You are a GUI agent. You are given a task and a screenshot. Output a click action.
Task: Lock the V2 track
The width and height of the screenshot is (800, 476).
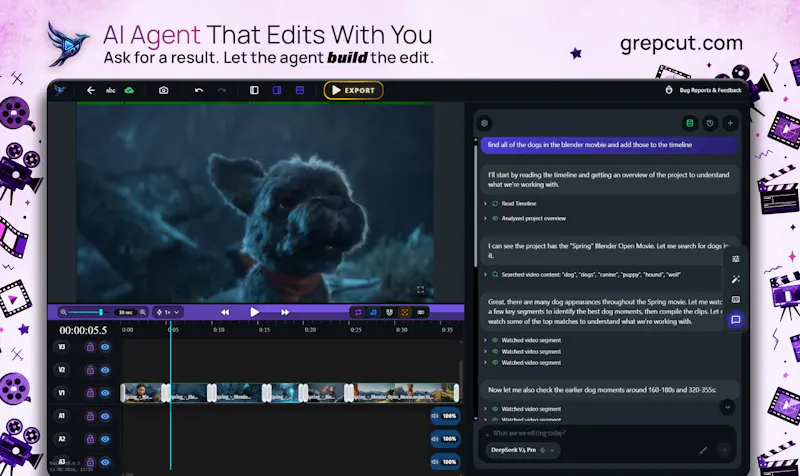pyautogui.click(x=90, y=370)
